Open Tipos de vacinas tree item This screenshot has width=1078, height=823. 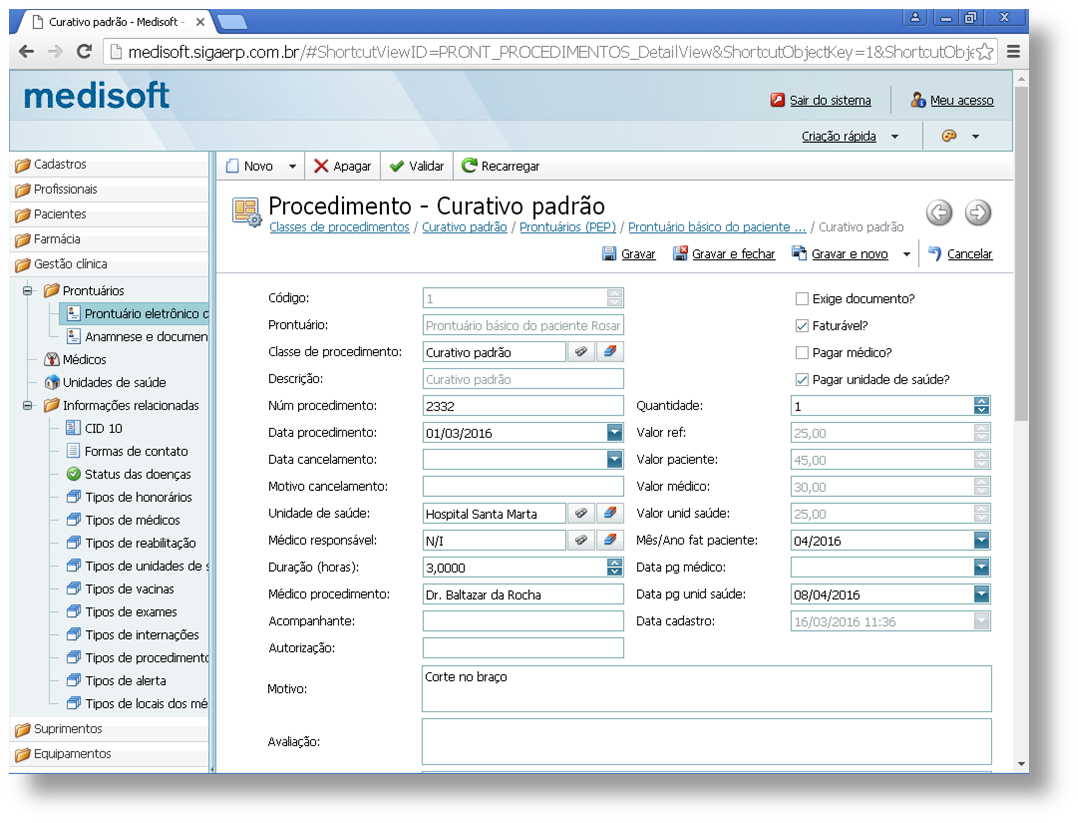120,589
